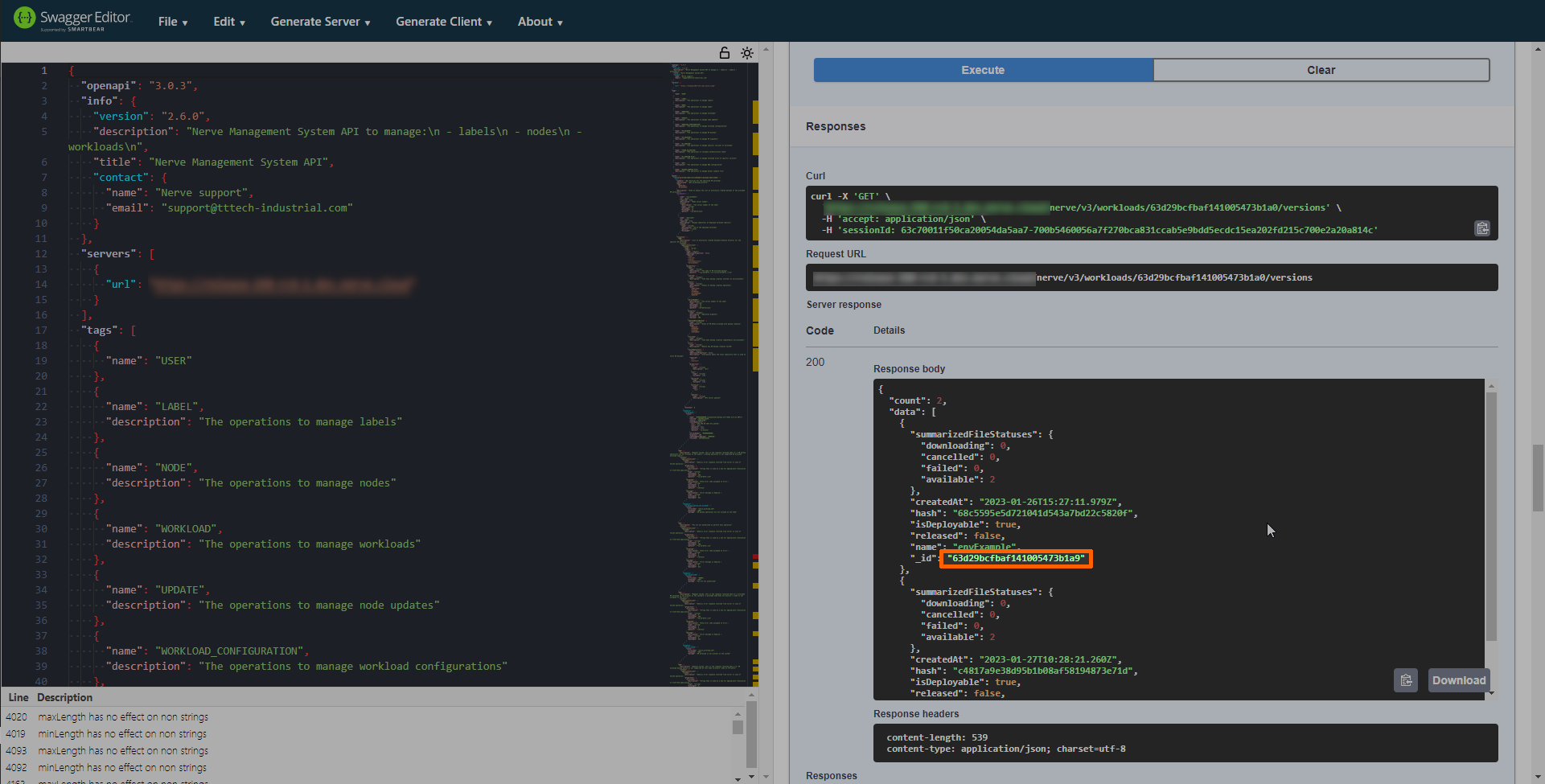Open the About menu
This screenshot has width=1545, height=784.
pyautogui.click(x=539, y=22)
